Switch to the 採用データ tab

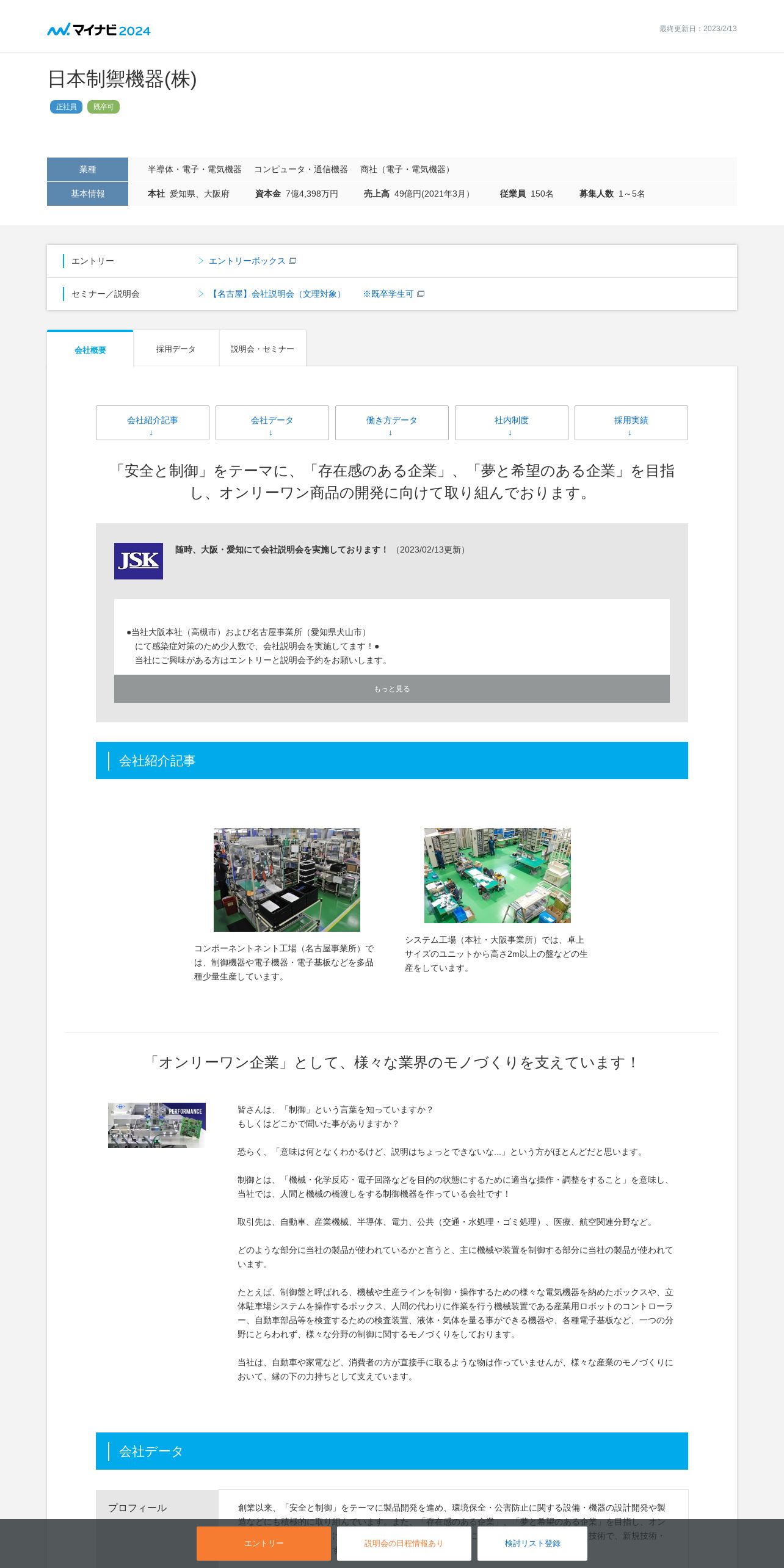click(176, 349)
